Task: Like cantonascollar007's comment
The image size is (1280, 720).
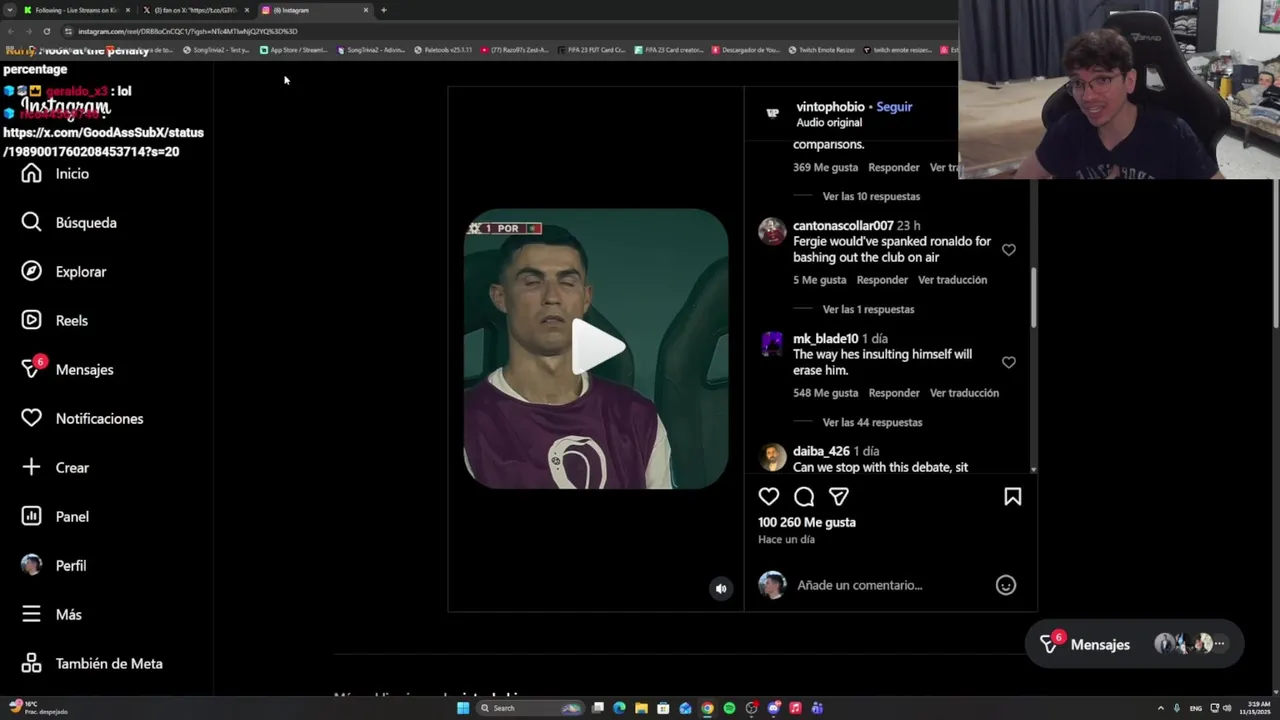Action: (x=1008, y=250)
